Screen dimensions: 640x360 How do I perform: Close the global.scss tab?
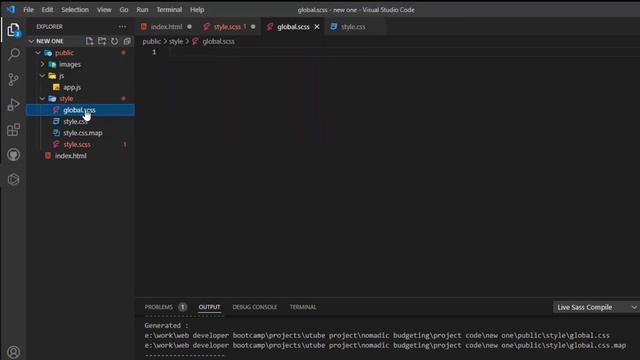point(317,27)
